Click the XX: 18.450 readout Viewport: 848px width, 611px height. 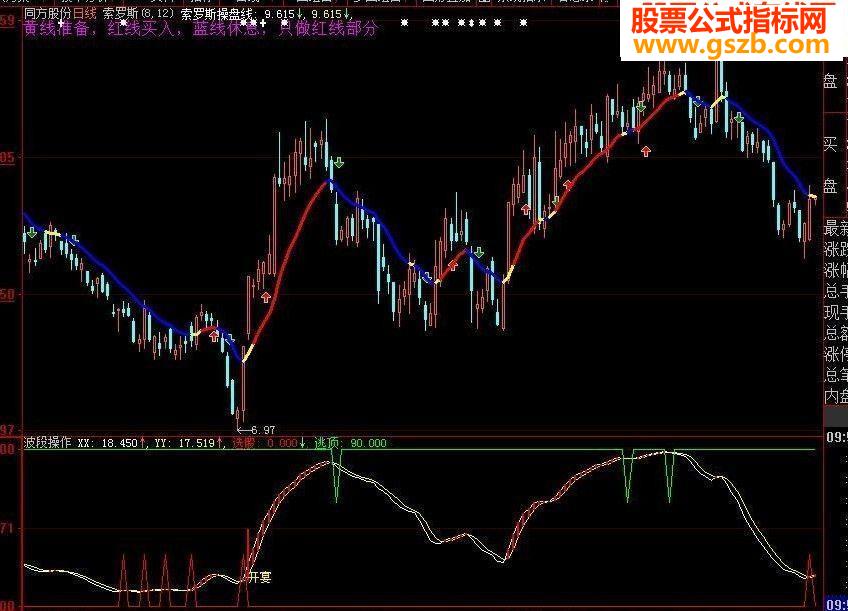pos(111,443)
